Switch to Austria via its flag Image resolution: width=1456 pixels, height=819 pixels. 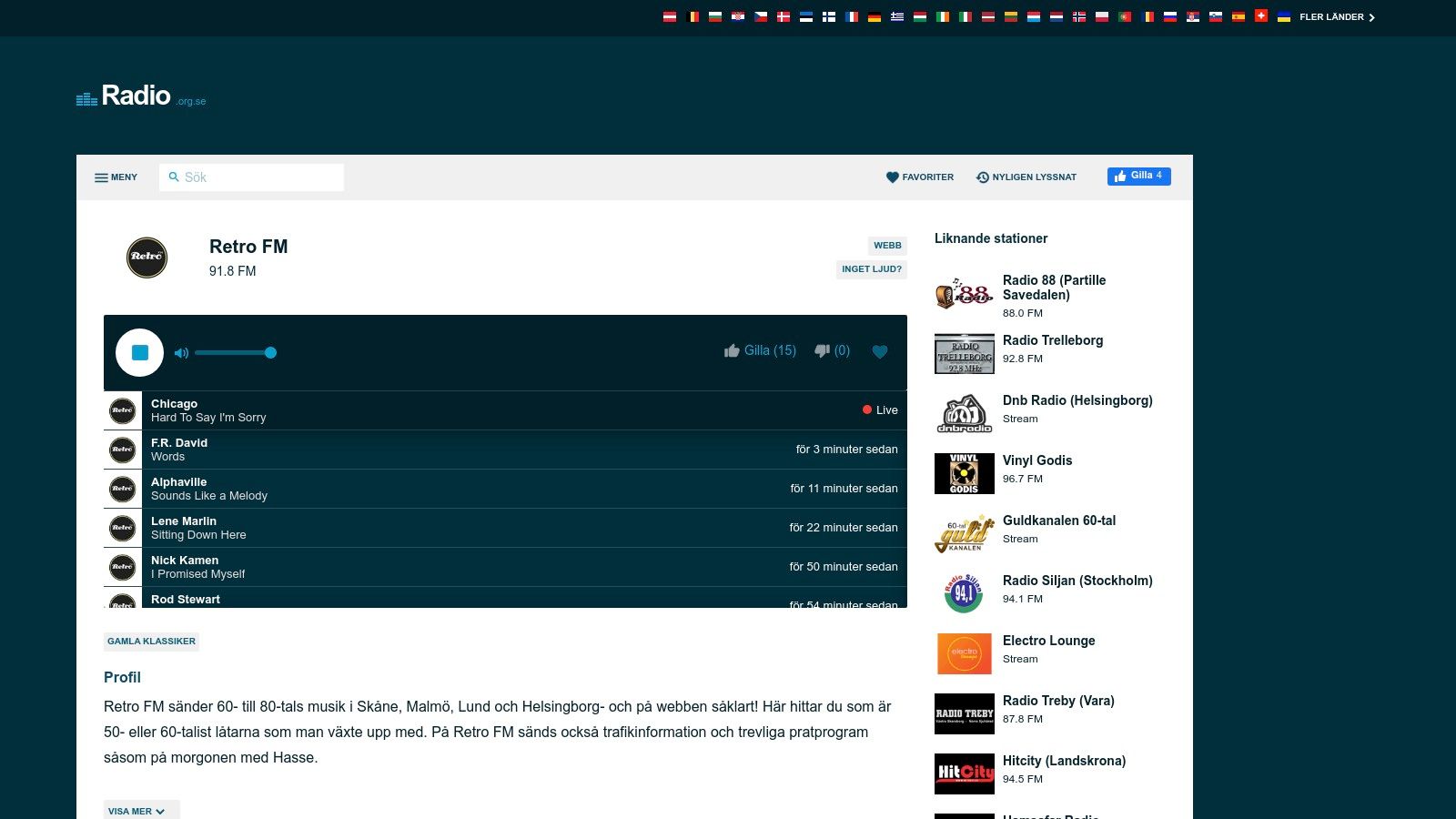tap(670, 16)
